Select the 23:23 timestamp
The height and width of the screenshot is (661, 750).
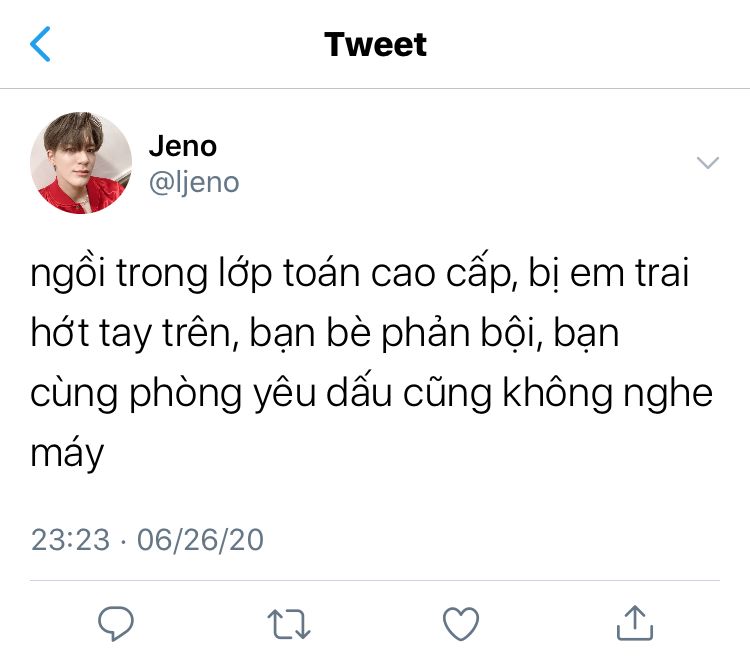coord(70,540)
